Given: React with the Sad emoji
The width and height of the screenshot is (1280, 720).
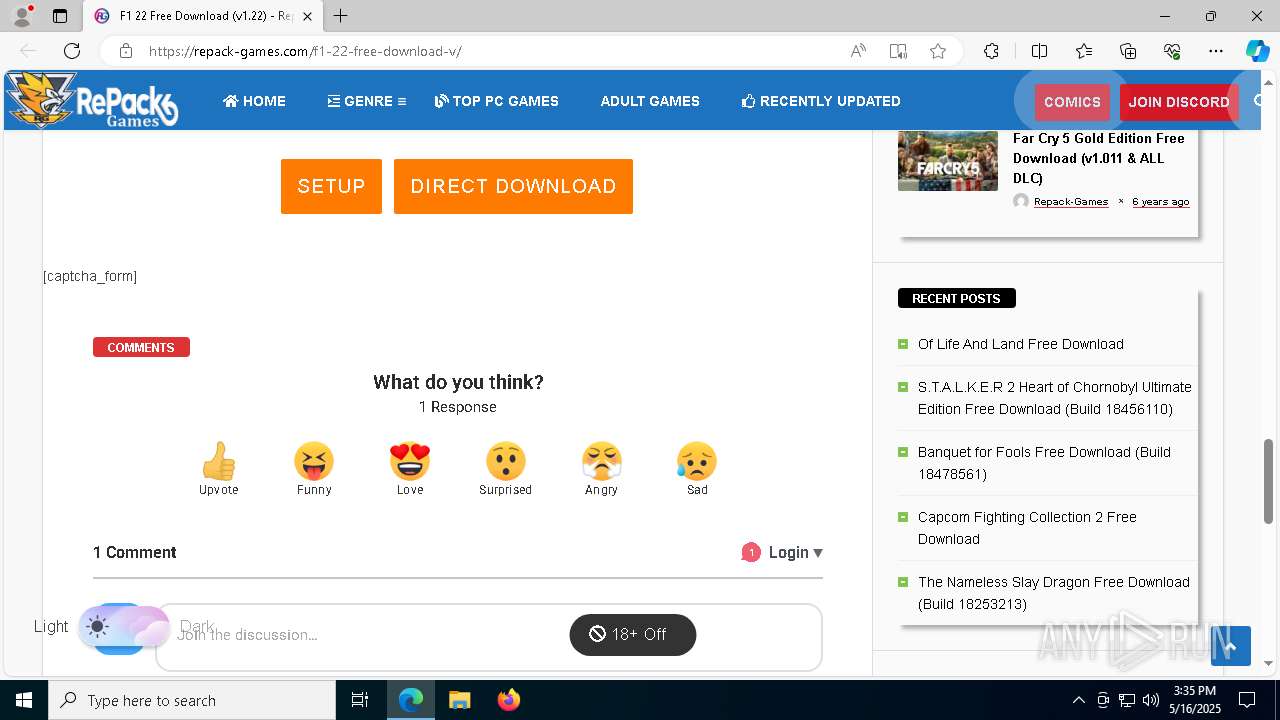Looking at the screenshot, I should (x=697, y=461).
